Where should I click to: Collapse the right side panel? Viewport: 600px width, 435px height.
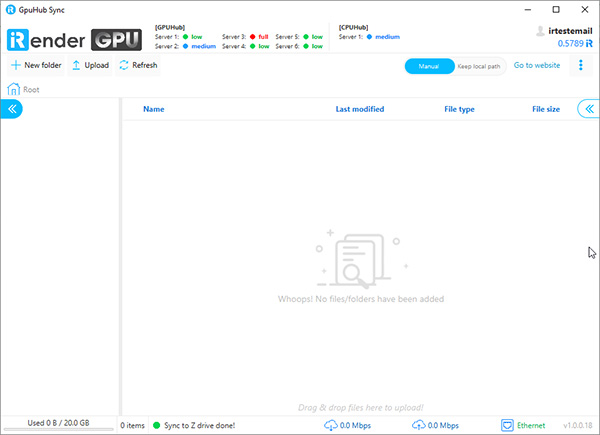point(588,109)
